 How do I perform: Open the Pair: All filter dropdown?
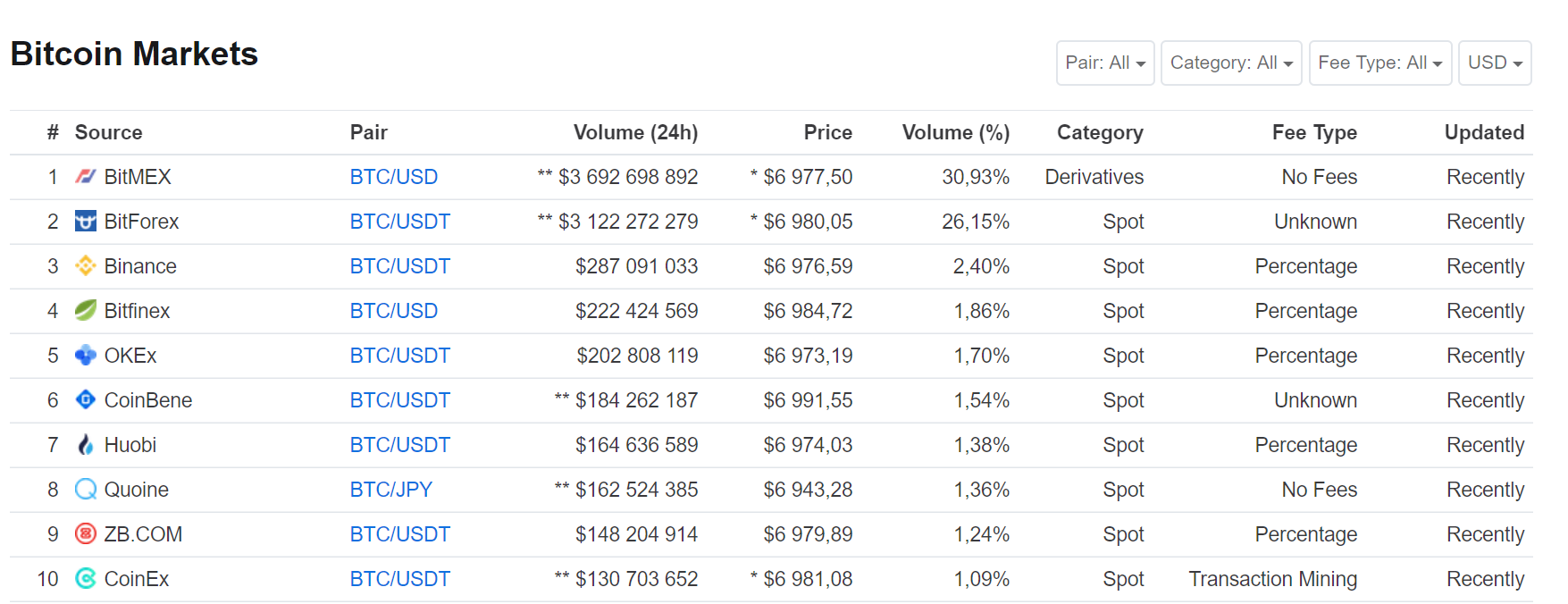tap(1105, 63)
